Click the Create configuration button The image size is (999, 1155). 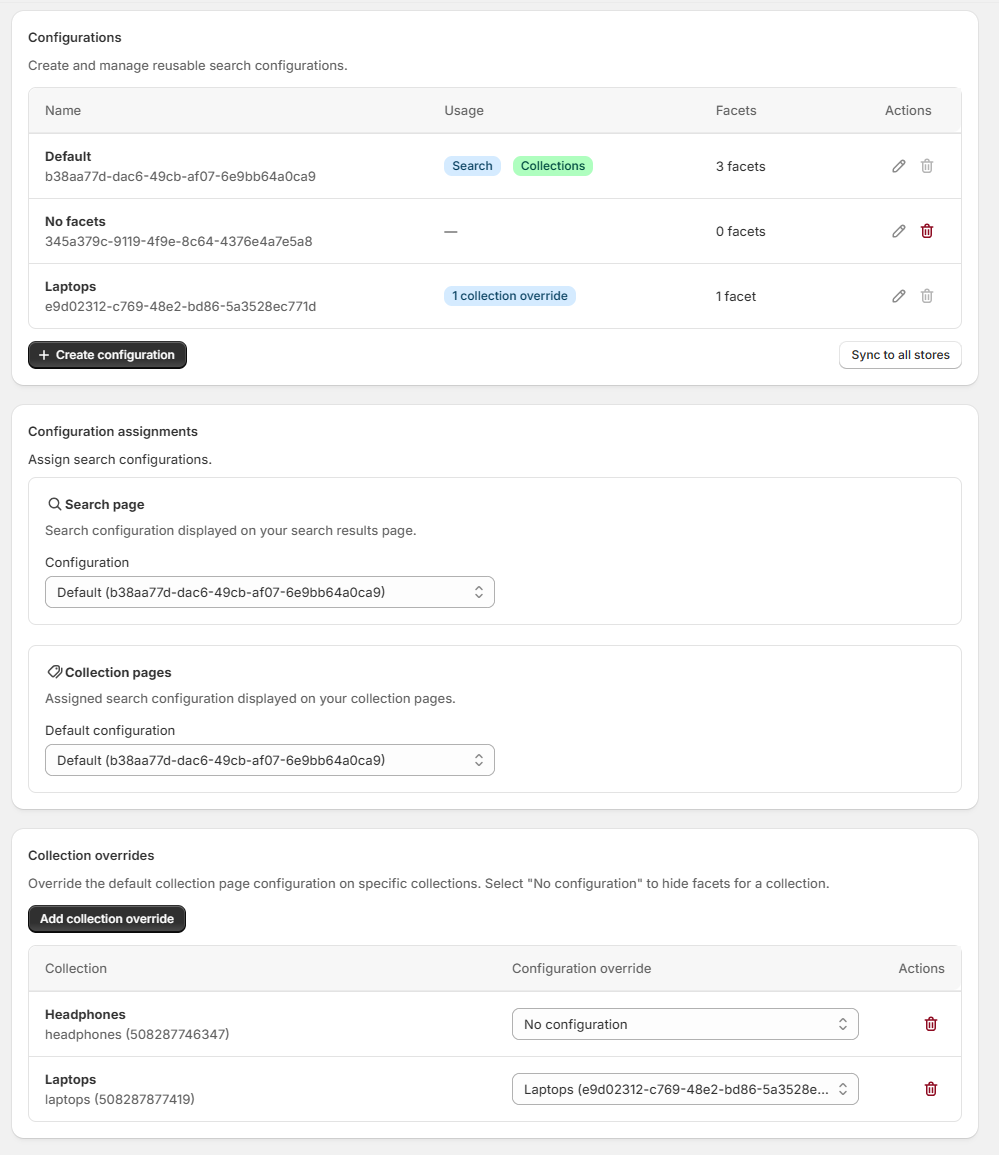[107, 354]
